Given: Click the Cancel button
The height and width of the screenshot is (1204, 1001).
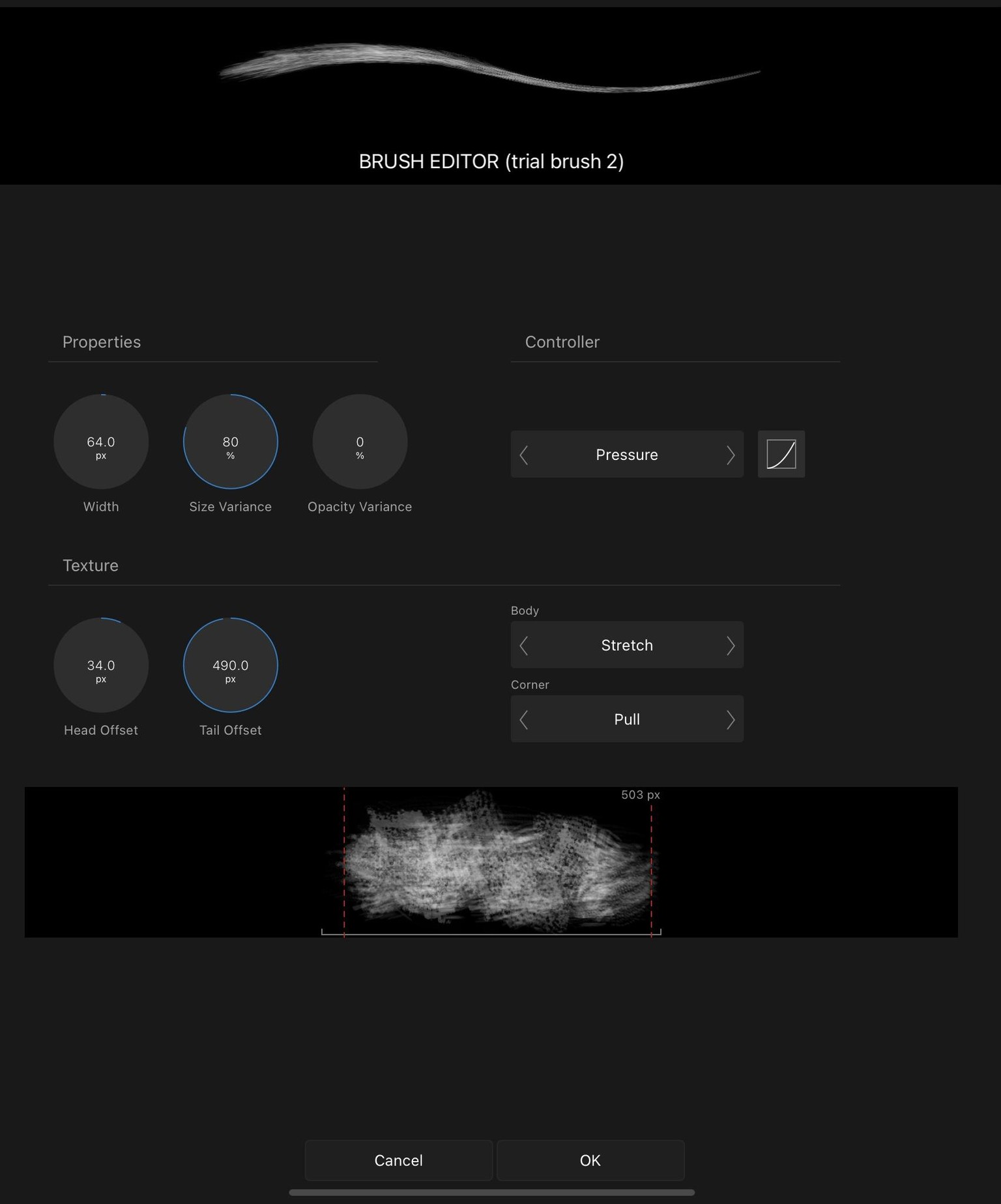Looking at the screenshot, I should click(399, 1160).
